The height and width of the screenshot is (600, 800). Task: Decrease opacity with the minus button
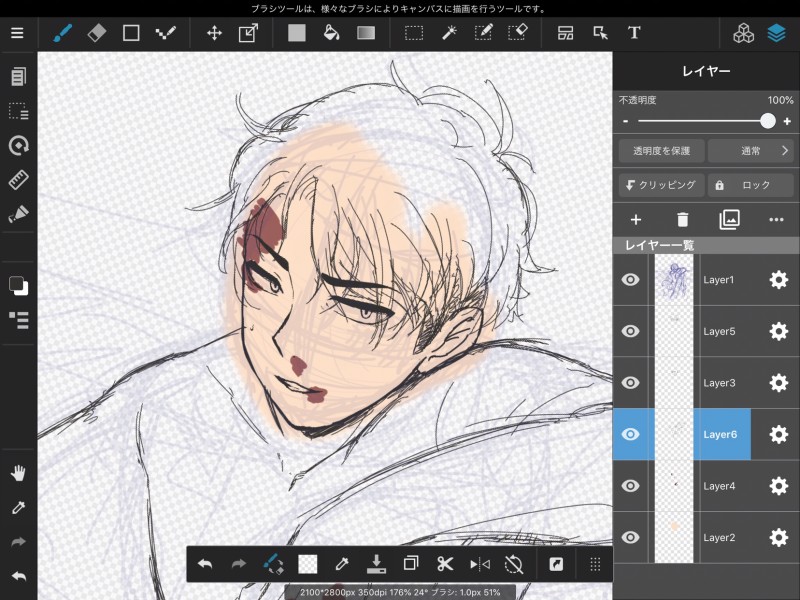(626, 121)
